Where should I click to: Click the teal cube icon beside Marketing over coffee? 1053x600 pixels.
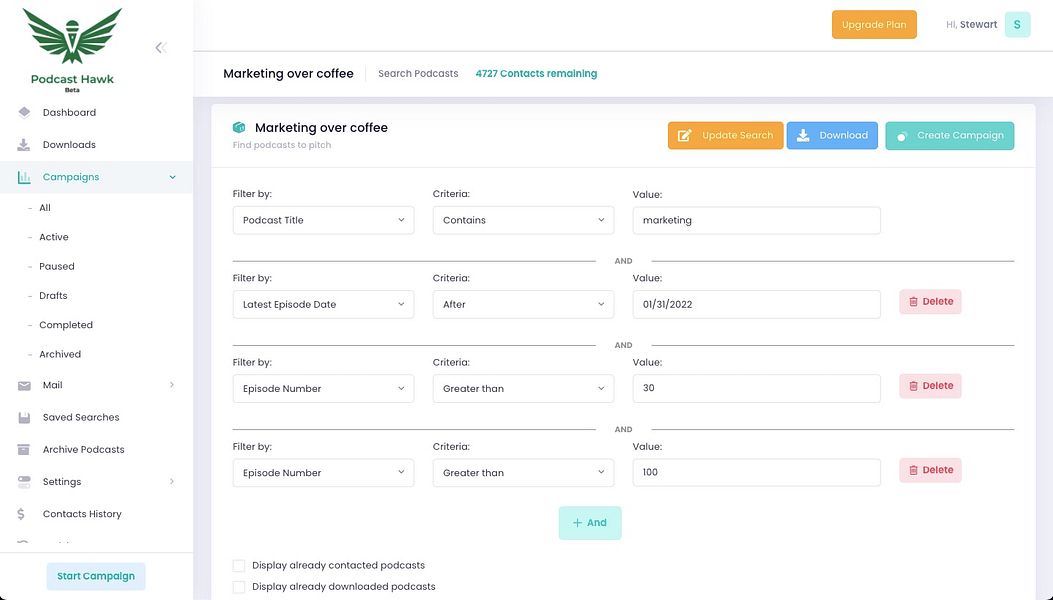coord(238,127)
